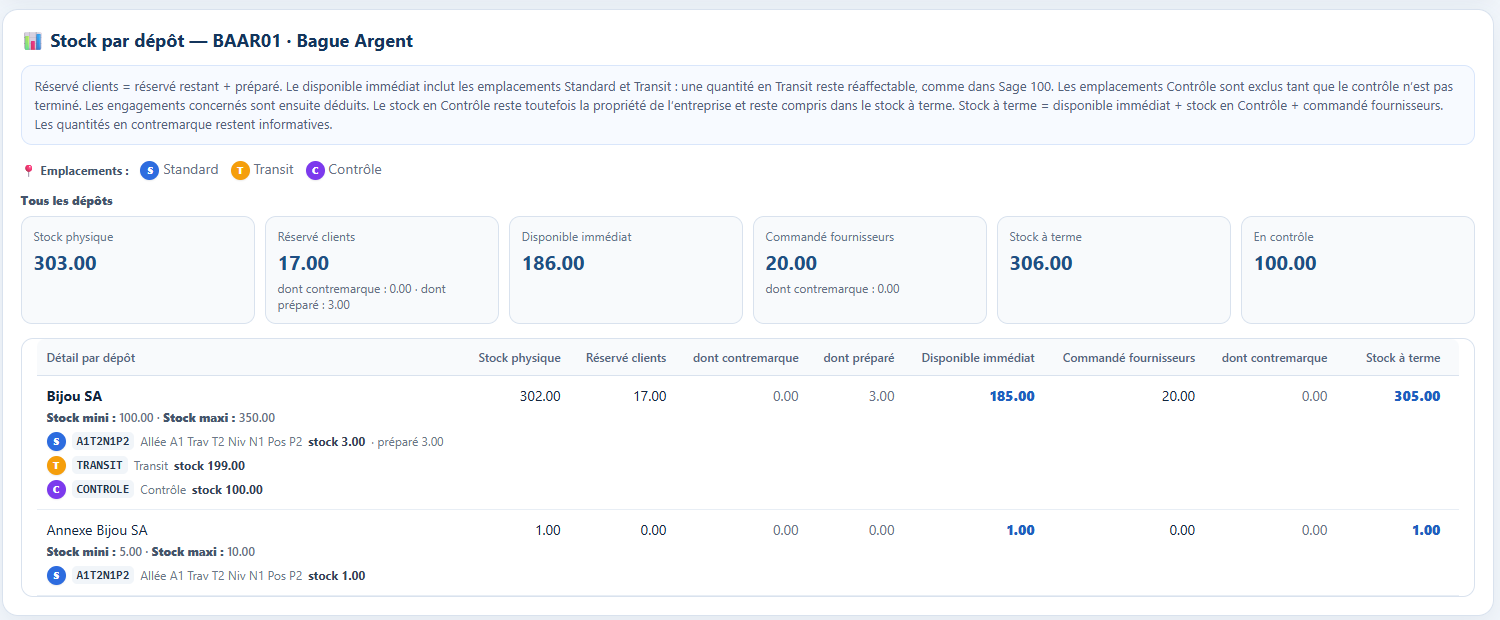Click Bijou SA's stock à terme value 305.00
Image resolution: width=1500 pixels, height=620 pixels.
pos(1417,396)
